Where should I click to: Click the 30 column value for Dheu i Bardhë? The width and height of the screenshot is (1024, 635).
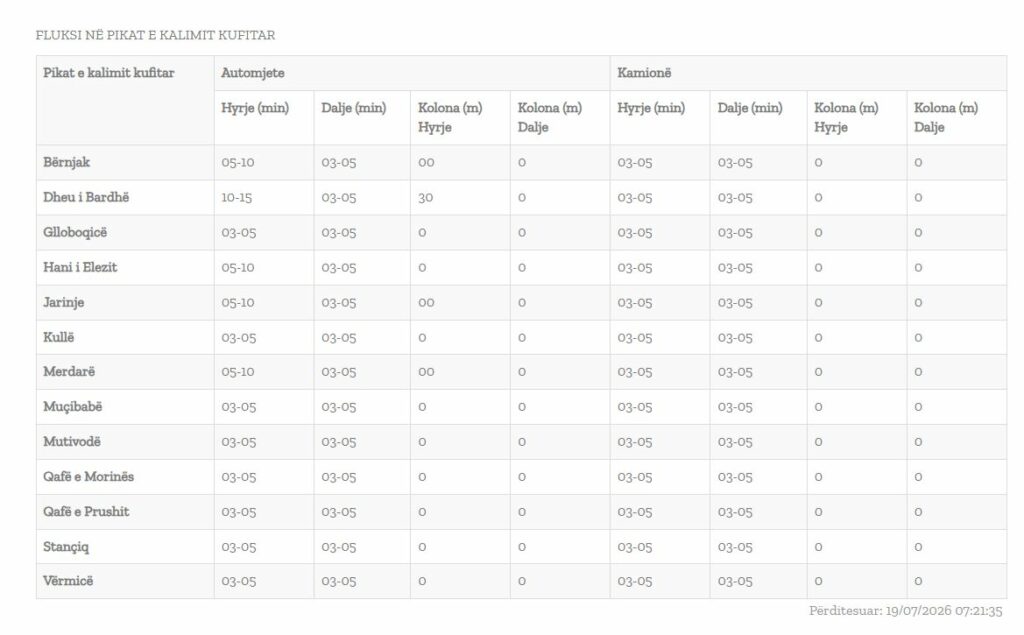[425, 197]
